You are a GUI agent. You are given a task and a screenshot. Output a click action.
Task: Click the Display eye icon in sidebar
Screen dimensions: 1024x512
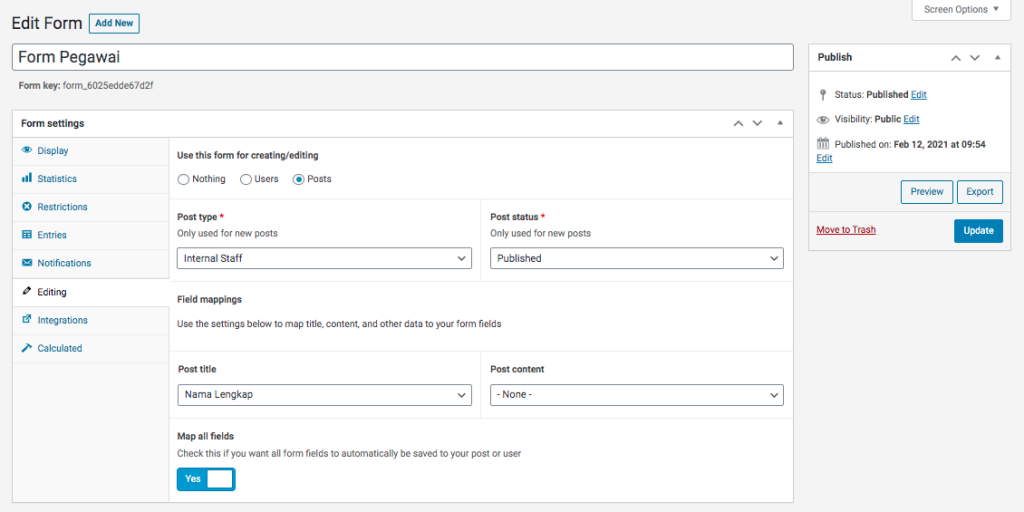tap(27, 151)
